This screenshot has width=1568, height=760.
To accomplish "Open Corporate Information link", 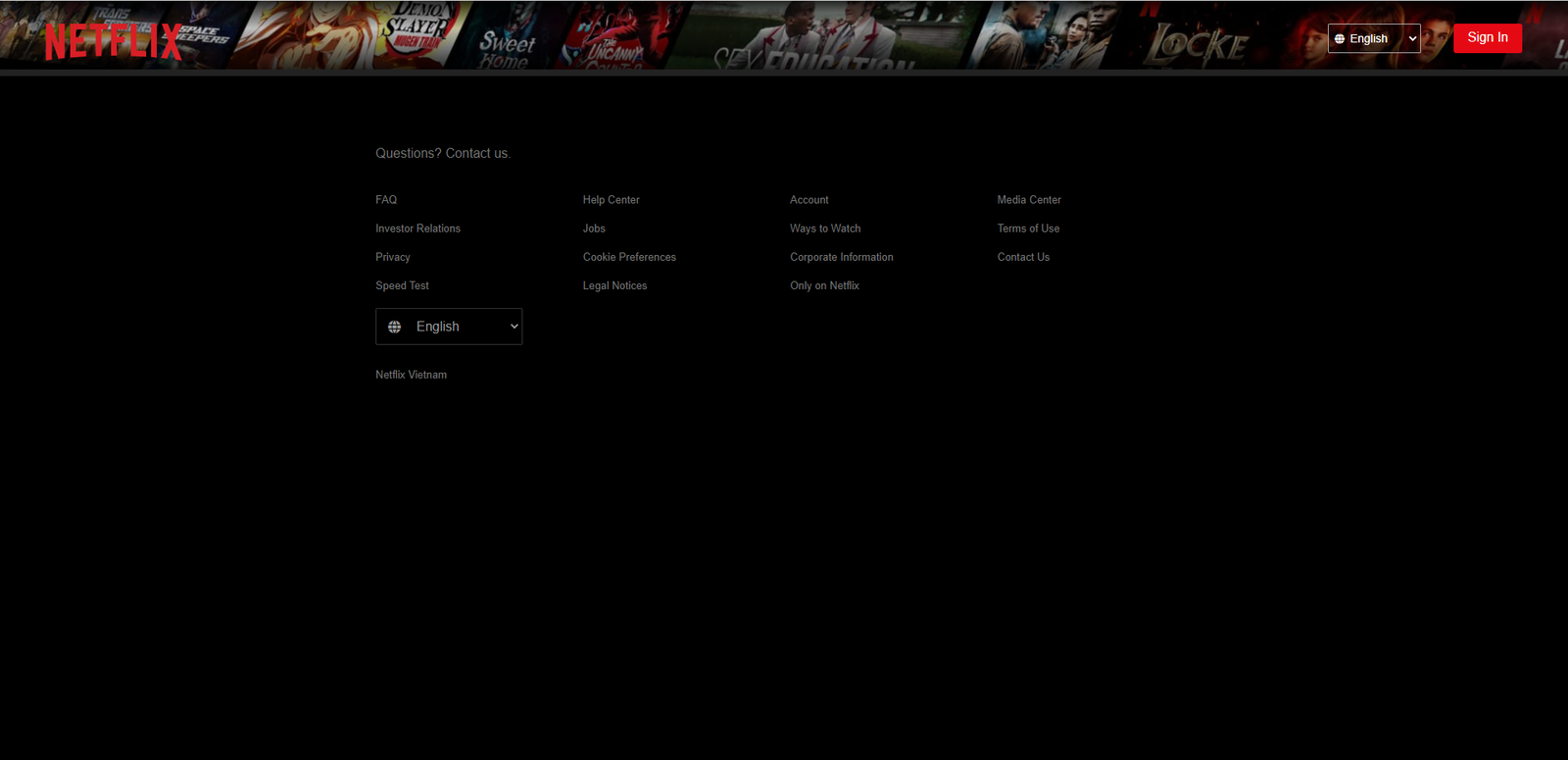I will (x=842, y=257).
